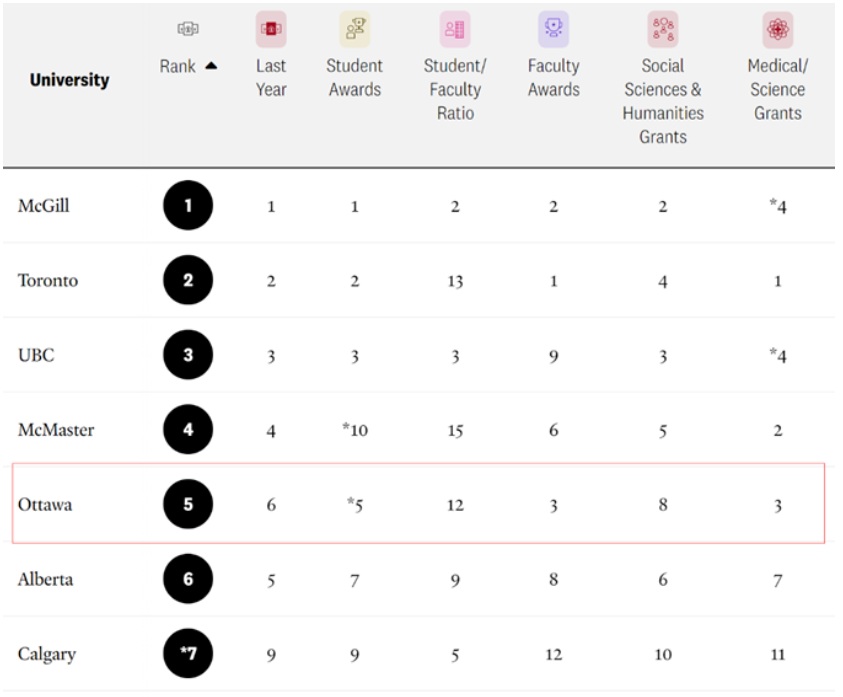Select the highlighted Ottawa row name
The image size is (843, 697).
44,505
